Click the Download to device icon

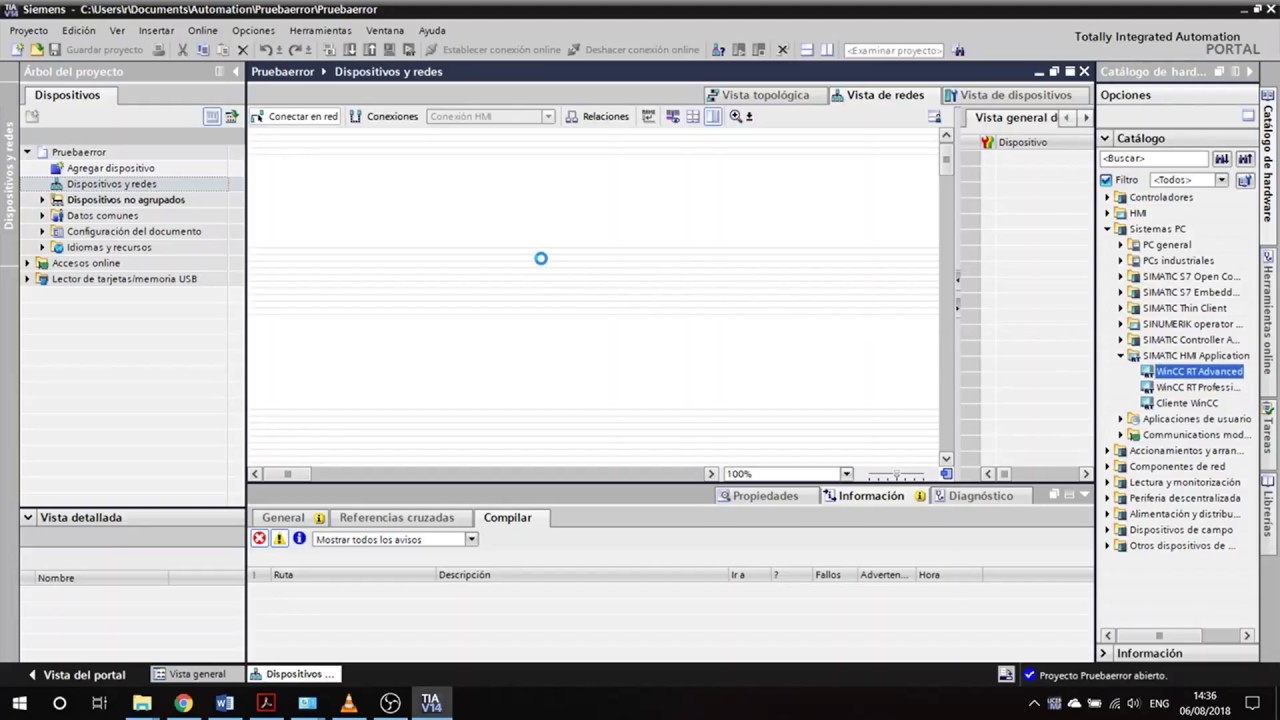click(350, 50)
